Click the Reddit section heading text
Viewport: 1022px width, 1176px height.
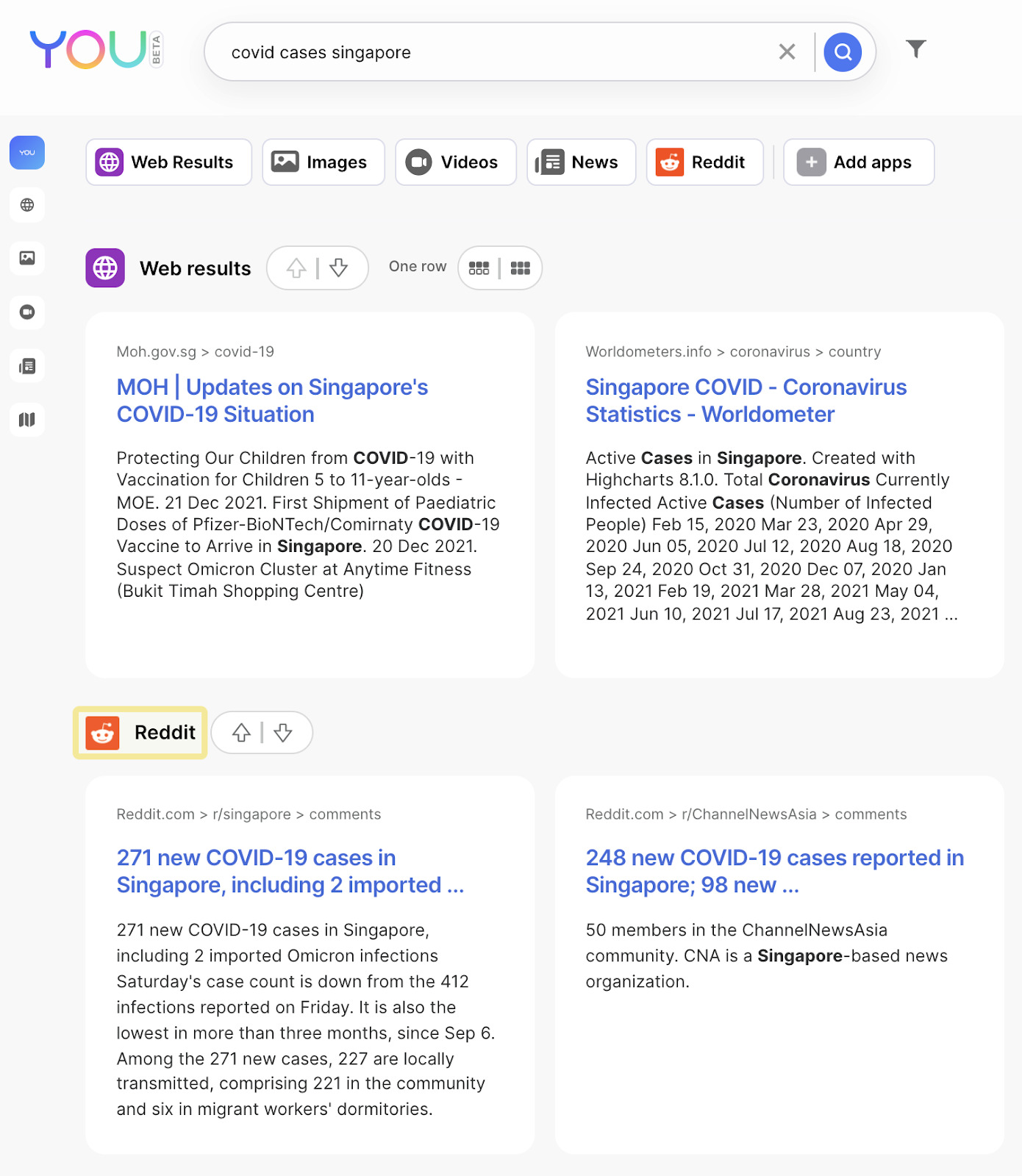(x=165, y=733)
